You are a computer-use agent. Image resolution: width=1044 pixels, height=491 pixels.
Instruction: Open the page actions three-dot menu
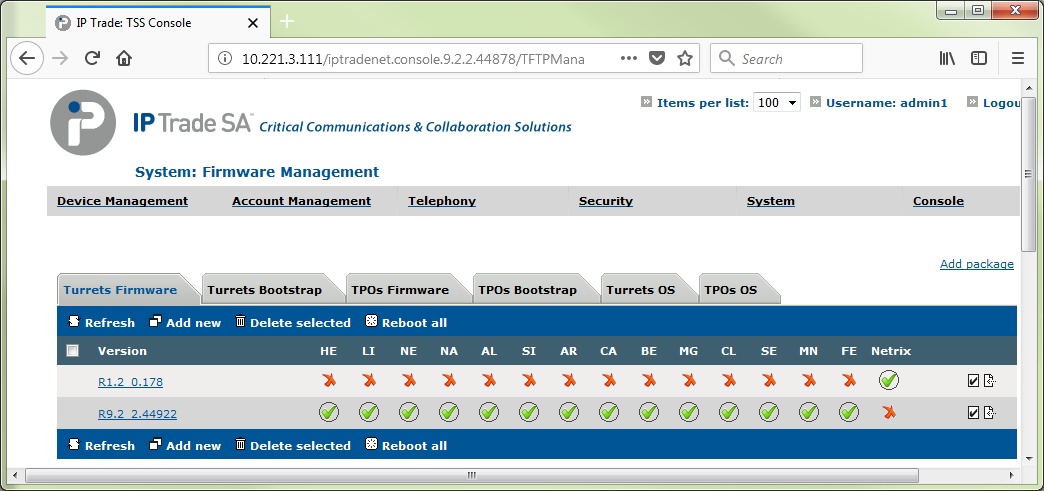(x=629, y=59)
